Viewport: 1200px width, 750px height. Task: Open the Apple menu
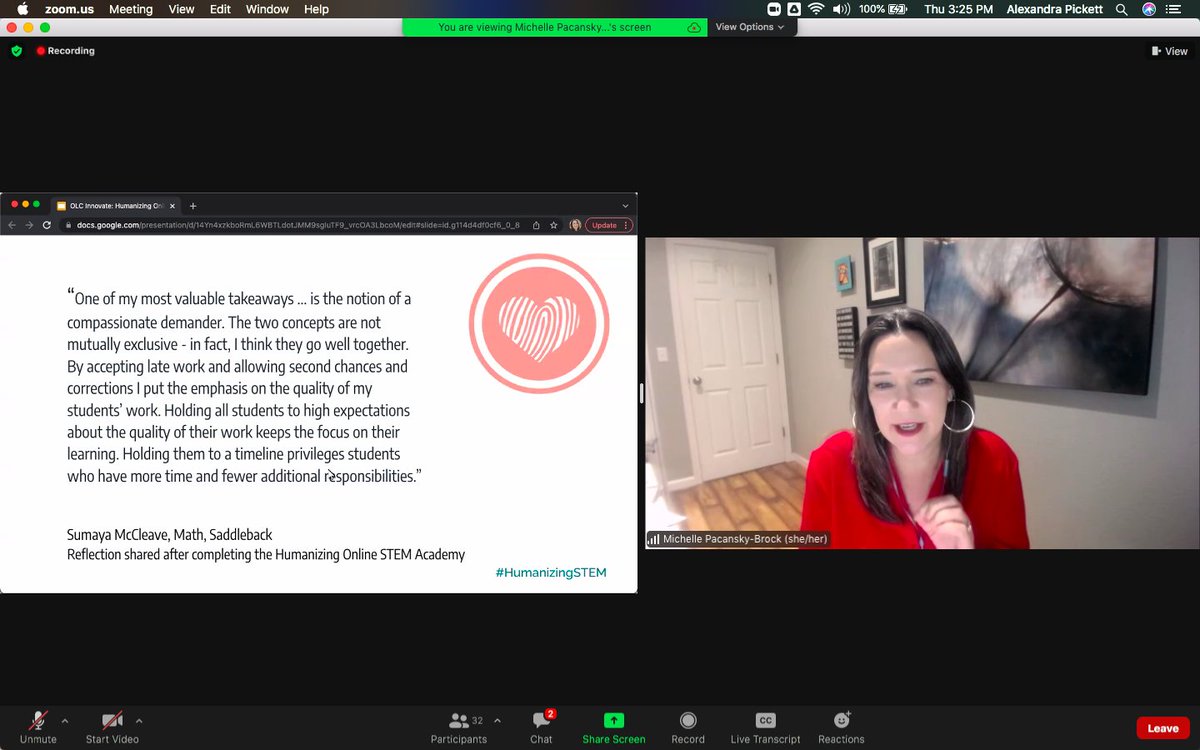[22, 9]
